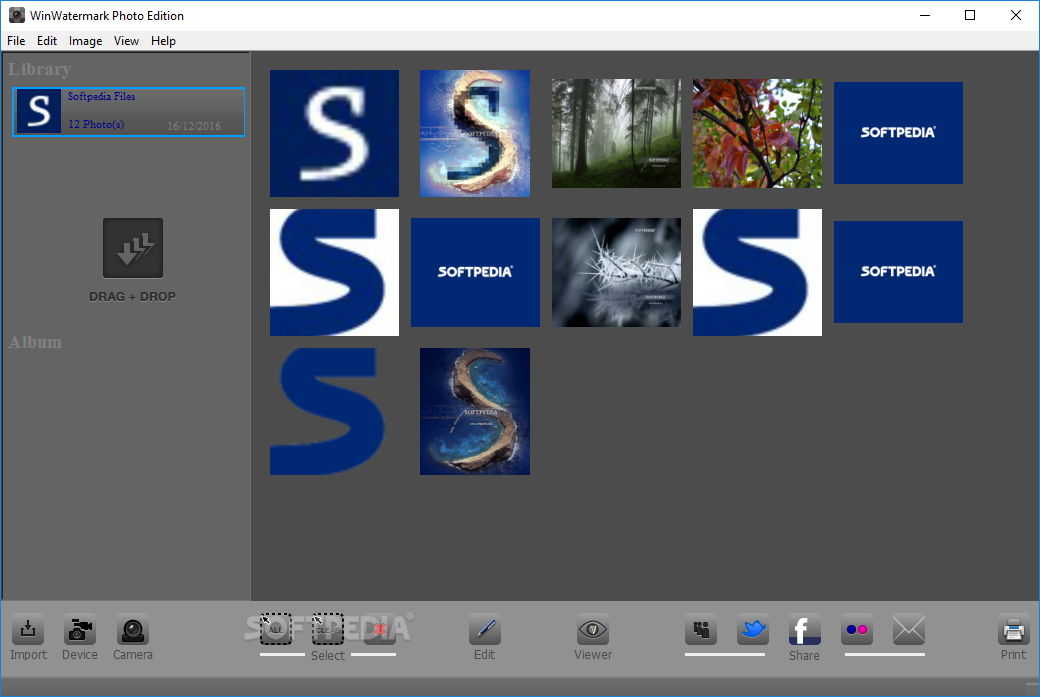
Task: Click the Album heading
Action: [35, 342]
